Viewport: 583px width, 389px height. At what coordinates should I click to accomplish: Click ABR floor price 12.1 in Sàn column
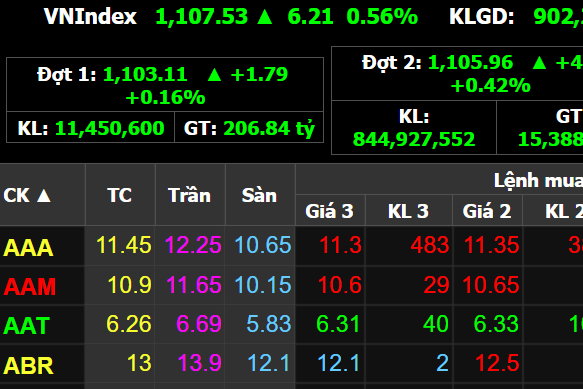(268, 363)
